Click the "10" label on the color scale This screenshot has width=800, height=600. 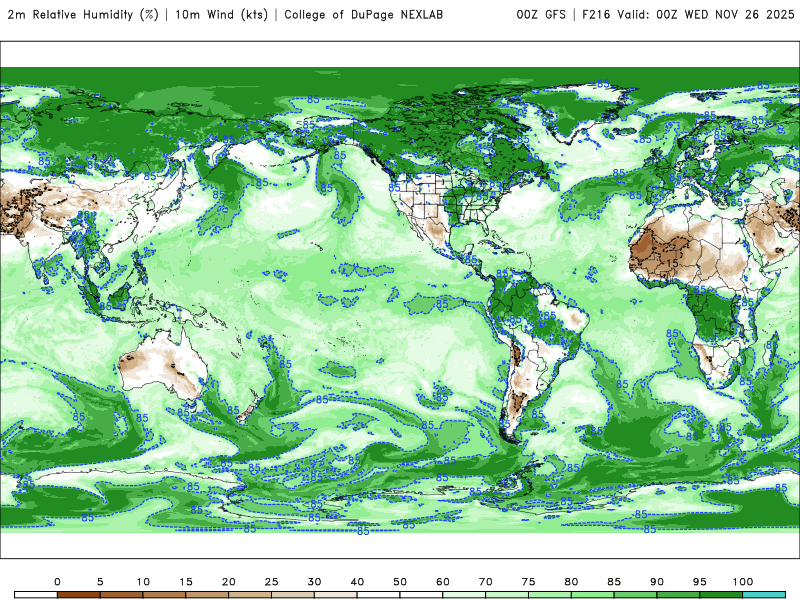click(143, 582)
